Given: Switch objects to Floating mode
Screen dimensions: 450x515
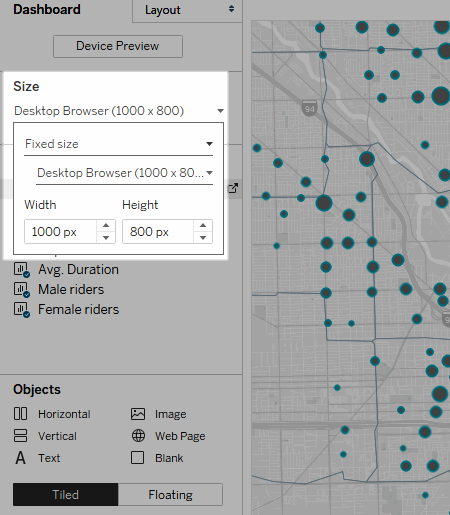Looking at the screenshot, I should (170, 495).
